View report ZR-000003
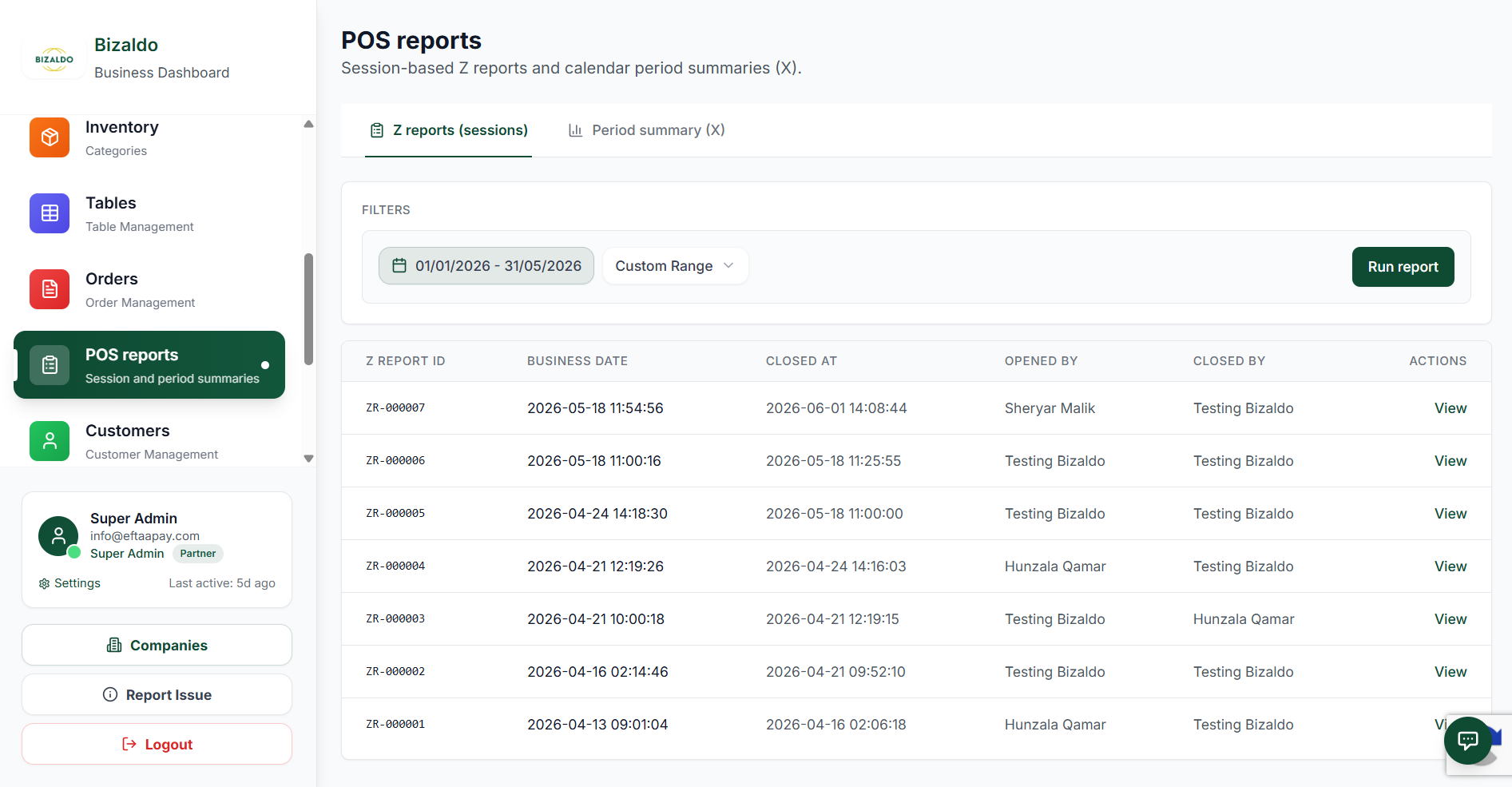1512x787 pixels. pyautogui.click(x=1450, y=619)
